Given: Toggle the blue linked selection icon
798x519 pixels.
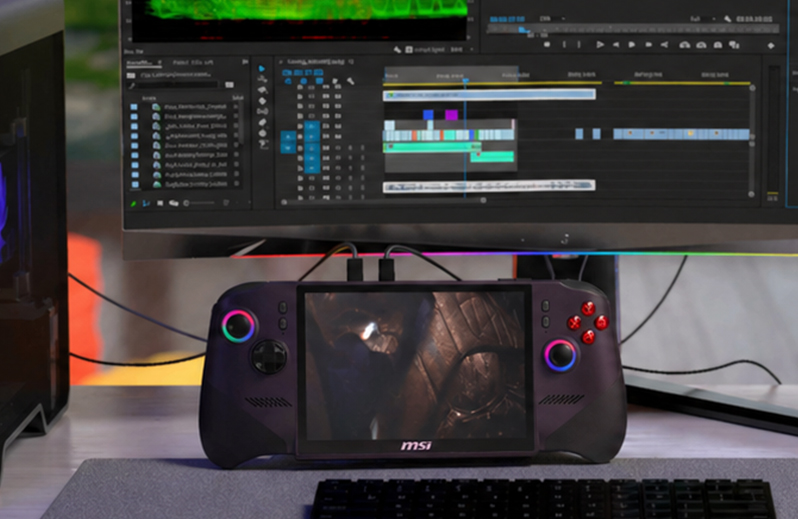Looking at the screenshot, I should [x=303, y=81].
